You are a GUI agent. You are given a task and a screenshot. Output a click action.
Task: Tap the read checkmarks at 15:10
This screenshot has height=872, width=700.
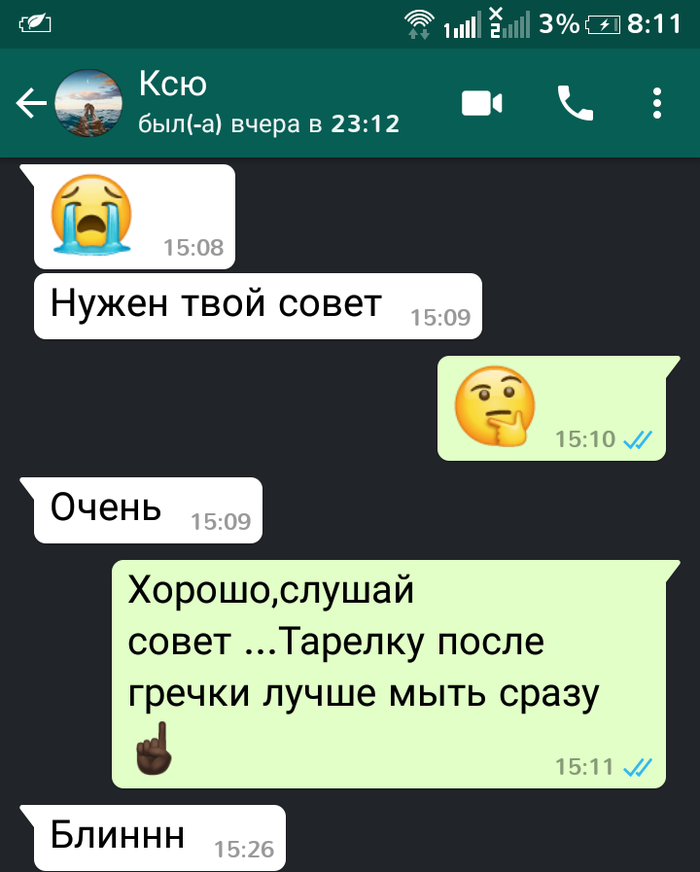coord(637,440)
